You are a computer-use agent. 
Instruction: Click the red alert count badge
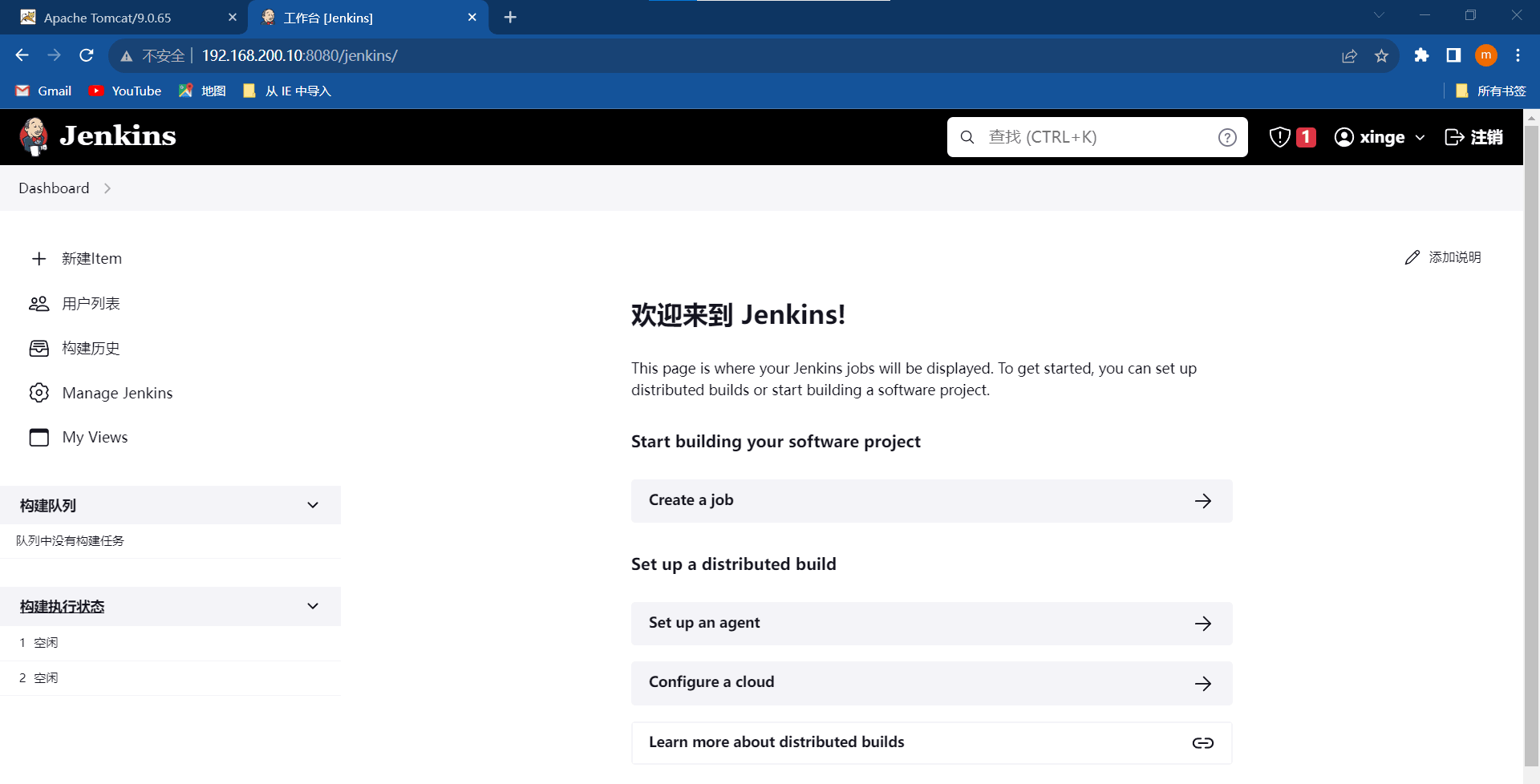coord(1306,137)
